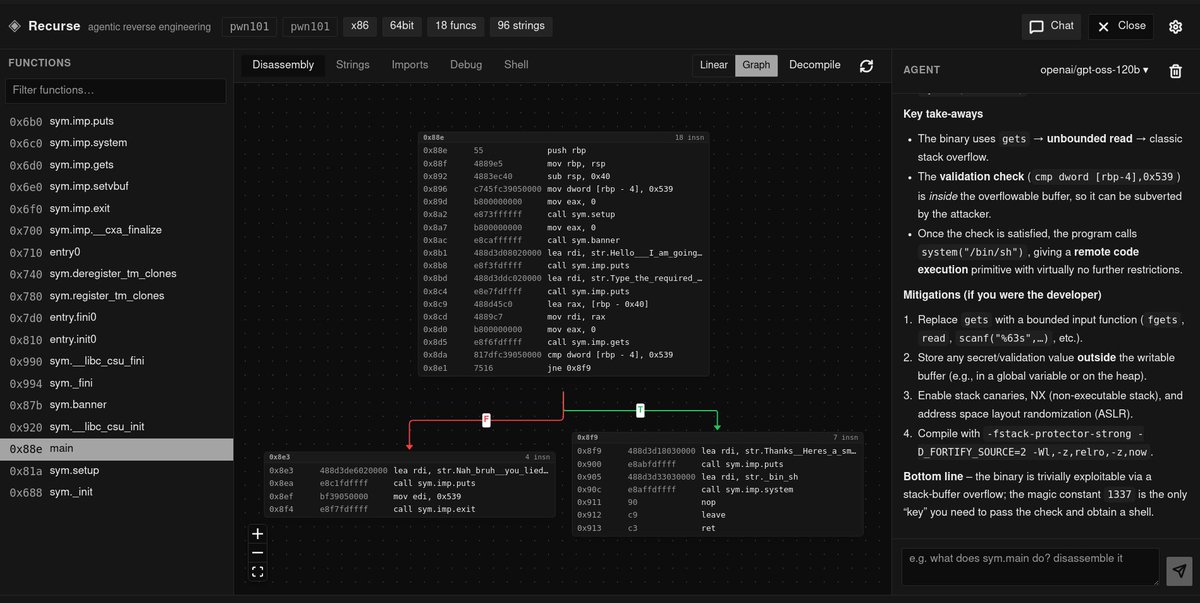1200x603 pixels.
Task: Open the Imports tab
Action: tap(410, 65)
